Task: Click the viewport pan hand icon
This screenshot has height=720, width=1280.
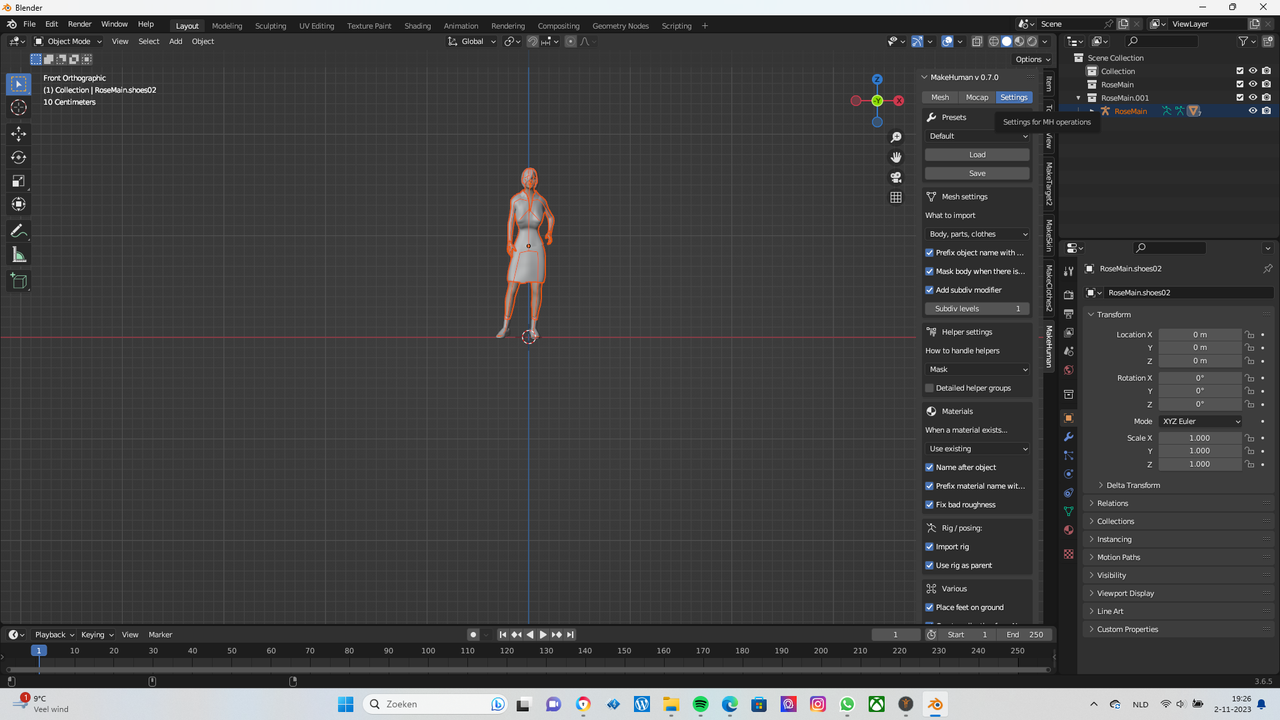Action: (x=896, y=157)
